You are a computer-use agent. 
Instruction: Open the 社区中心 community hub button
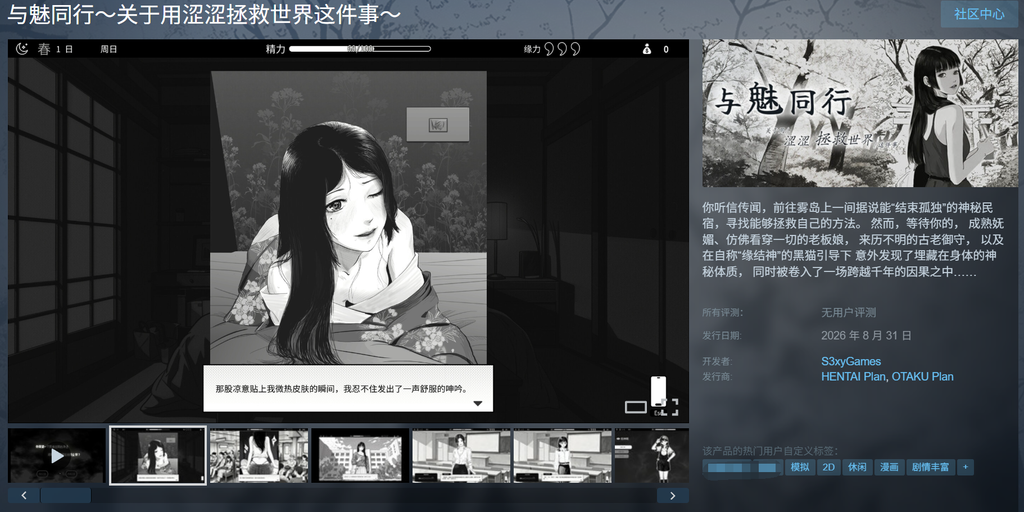pos(979,14)
